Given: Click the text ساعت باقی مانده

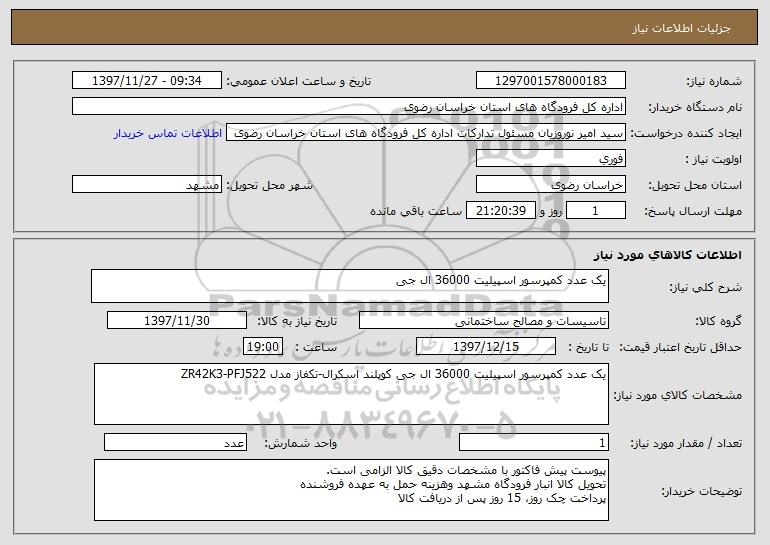Looking at the screenshot, I should [x=415, y=211].
